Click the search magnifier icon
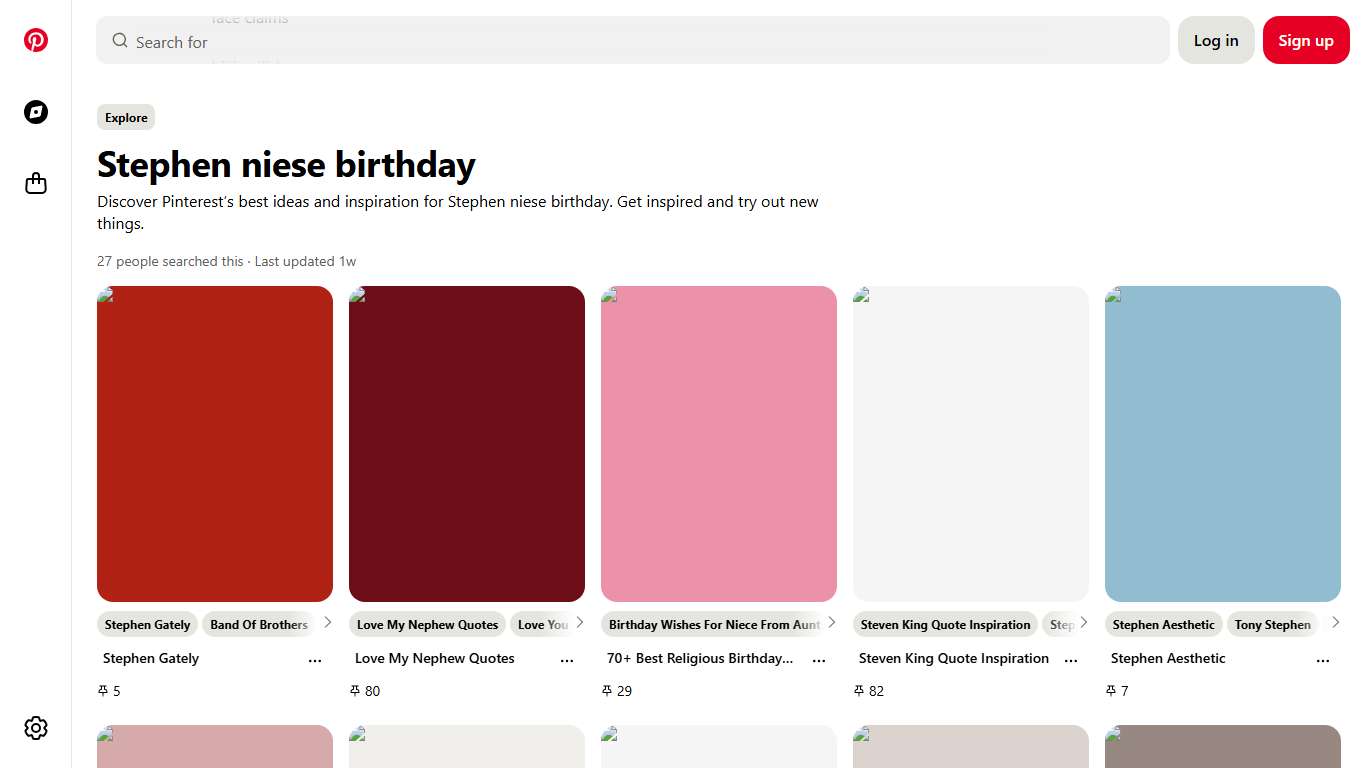 coord(120,41)
